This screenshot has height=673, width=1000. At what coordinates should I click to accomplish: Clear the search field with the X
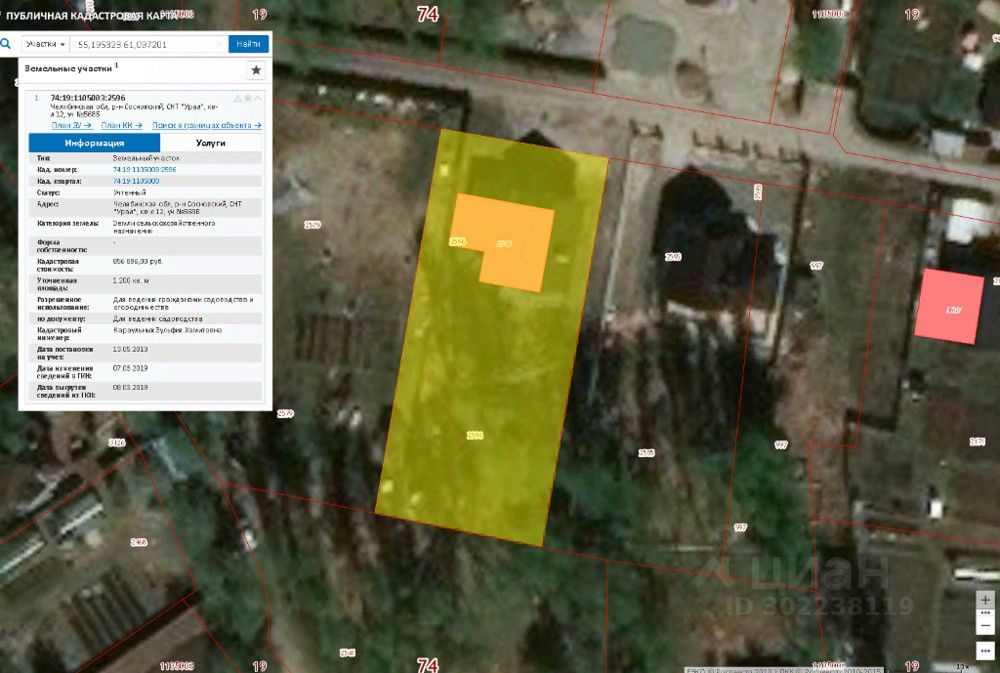coord(220,44)
